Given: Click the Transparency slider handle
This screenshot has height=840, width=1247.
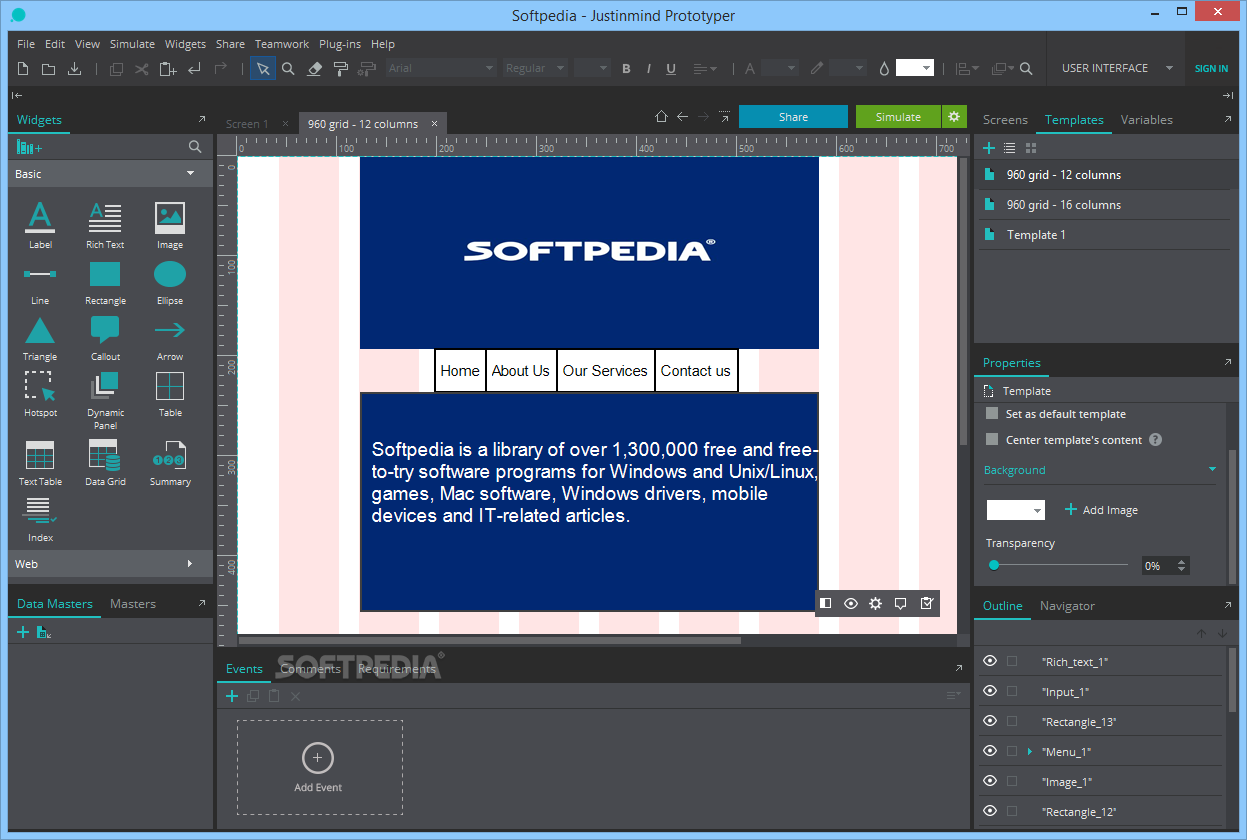Looking at the screenshot, I should tap(994, 565).
